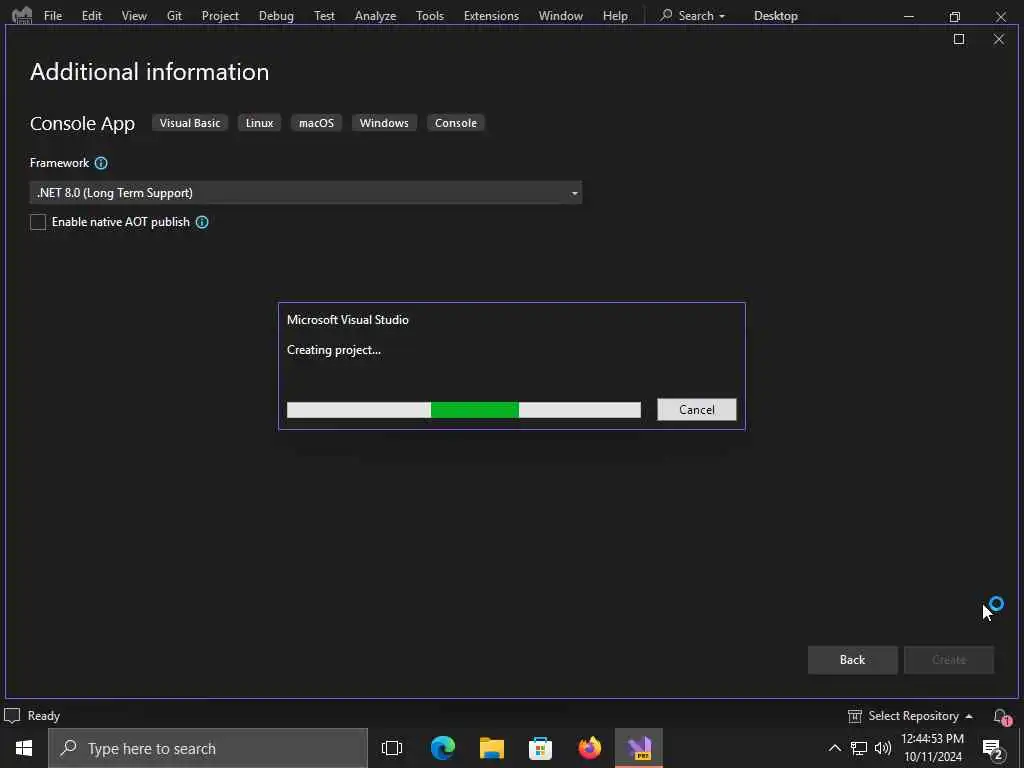Click the Visual Basic tag
Screen dimensions: 1024x768
(190, 123)
